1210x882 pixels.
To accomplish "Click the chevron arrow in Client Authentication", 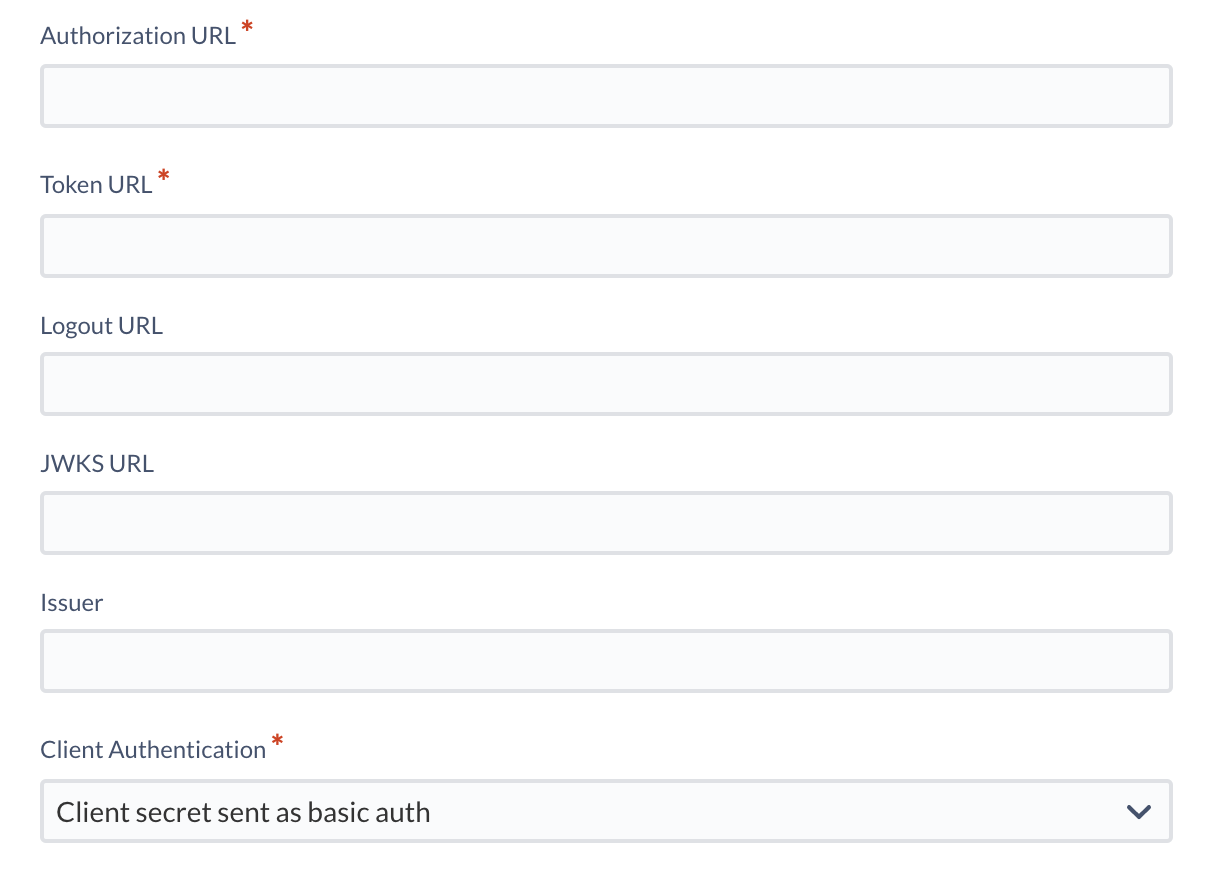I will (1139, 811).
